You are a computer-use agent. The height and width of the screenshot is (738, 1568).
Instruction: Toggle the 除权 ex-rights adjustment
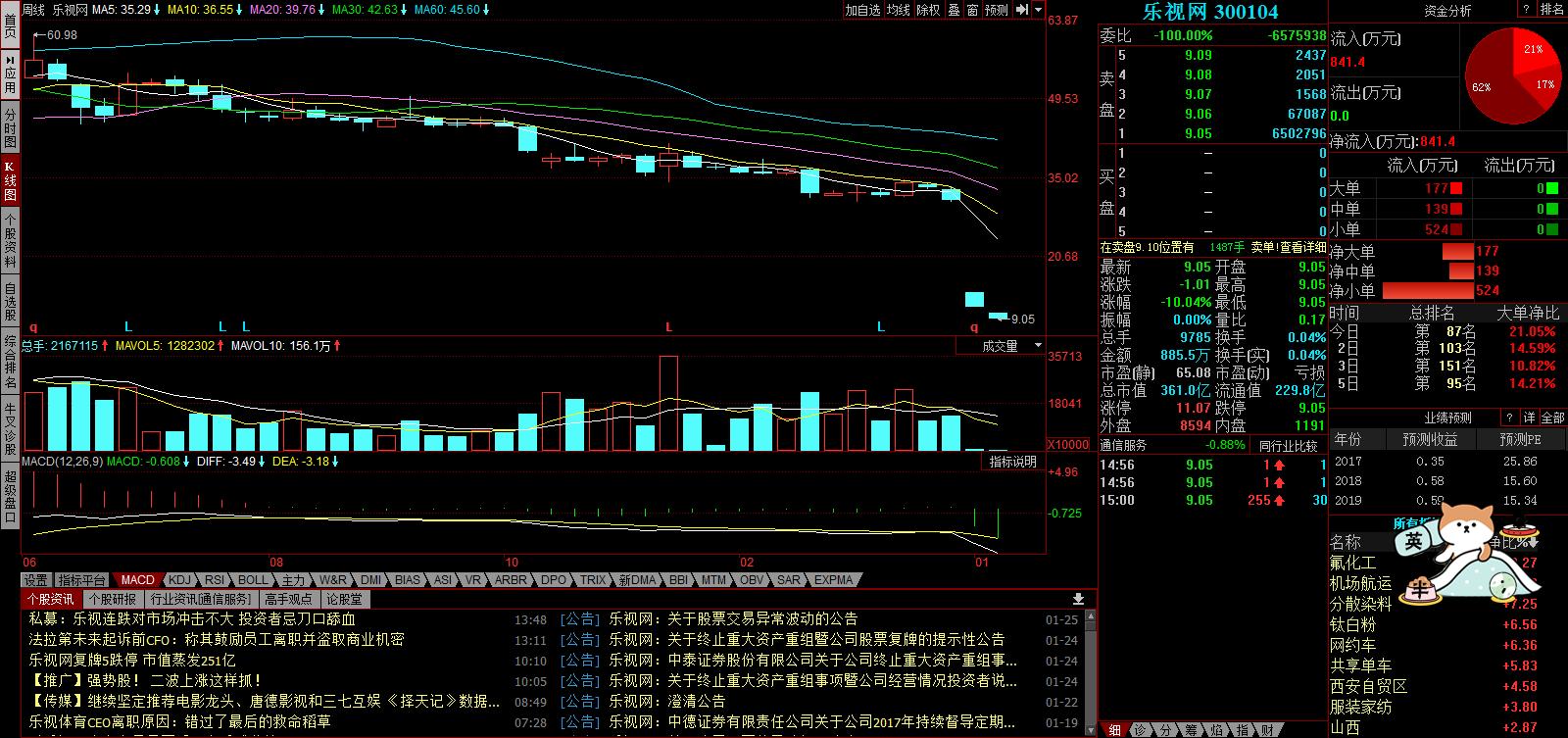(x=928, y=10)
